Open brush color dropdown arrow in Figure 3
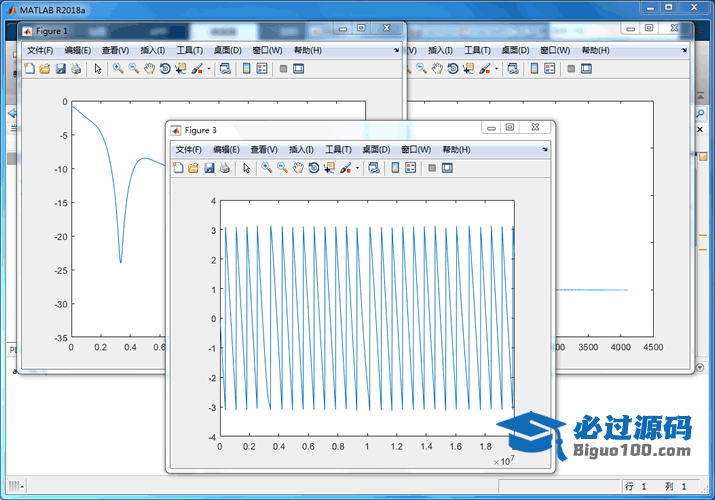This screenshot has height=500, width=715. pyautogui.click(x=357, y=168)
